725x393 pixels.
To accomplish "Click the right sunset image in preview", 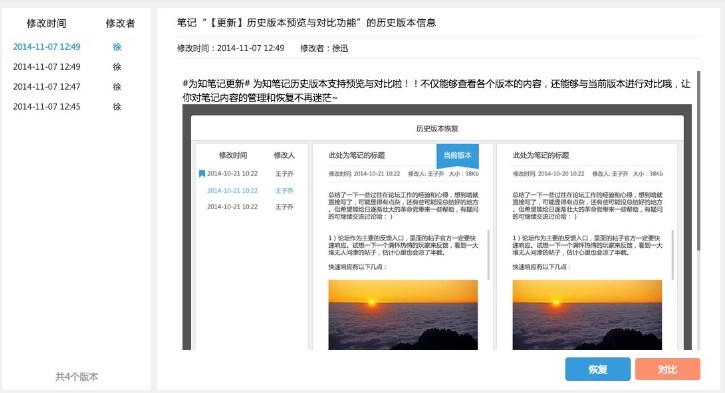I will 587,314.
